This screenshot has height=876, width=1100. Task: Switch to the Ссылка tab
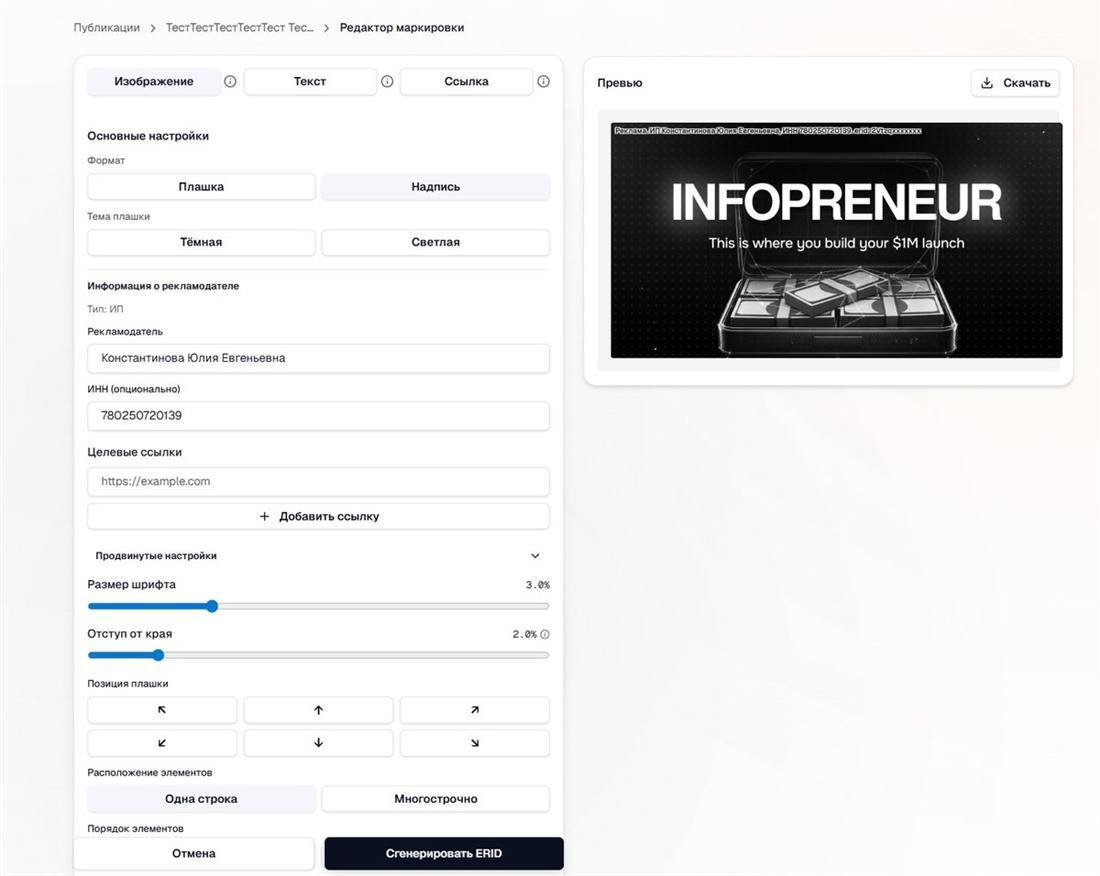[x=467, y=81]
